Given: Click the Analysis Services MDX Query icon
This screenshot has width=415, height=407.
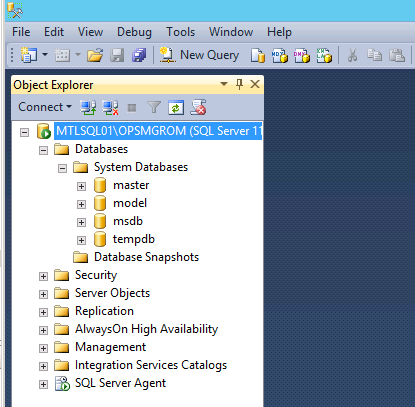Looking at the screenshot, I should (x=280, y=55).
